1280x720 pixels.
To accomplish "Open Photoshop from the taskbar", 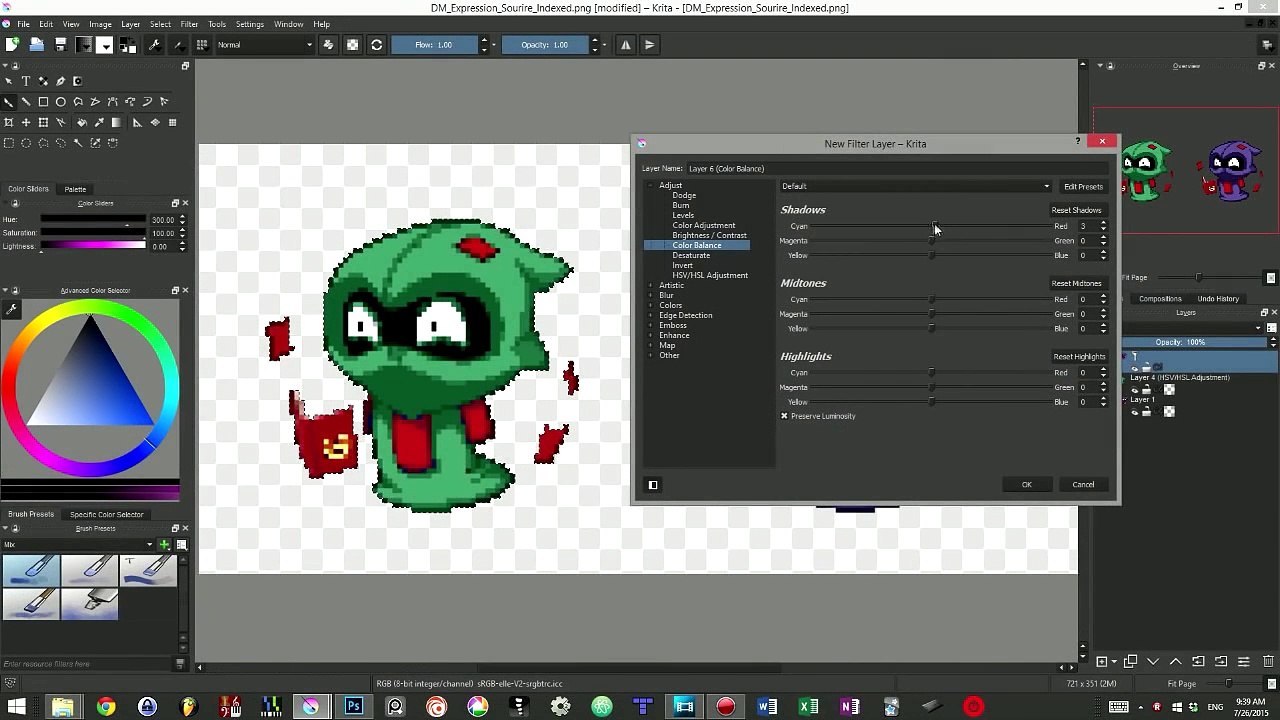I will tap(353, 707).
